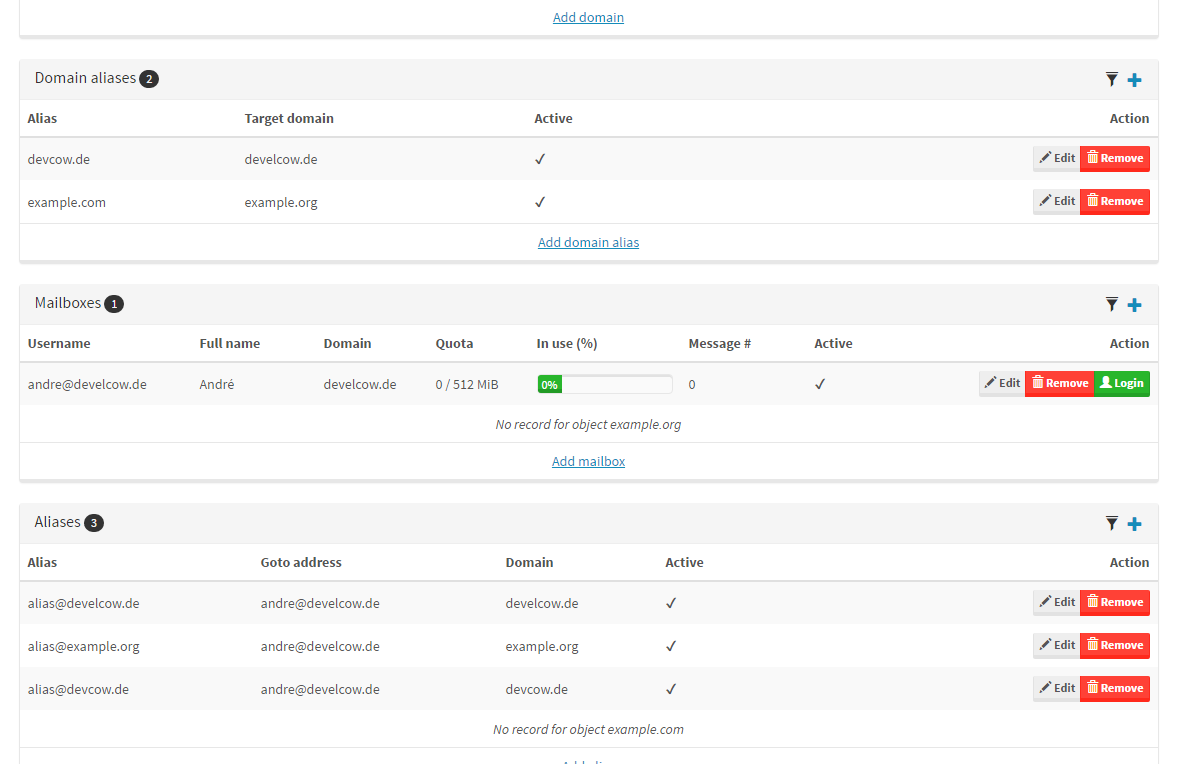This screenshot has height=764, width=1185.
Task: Edit the example.com domain alias
Action: point(1056,201)
